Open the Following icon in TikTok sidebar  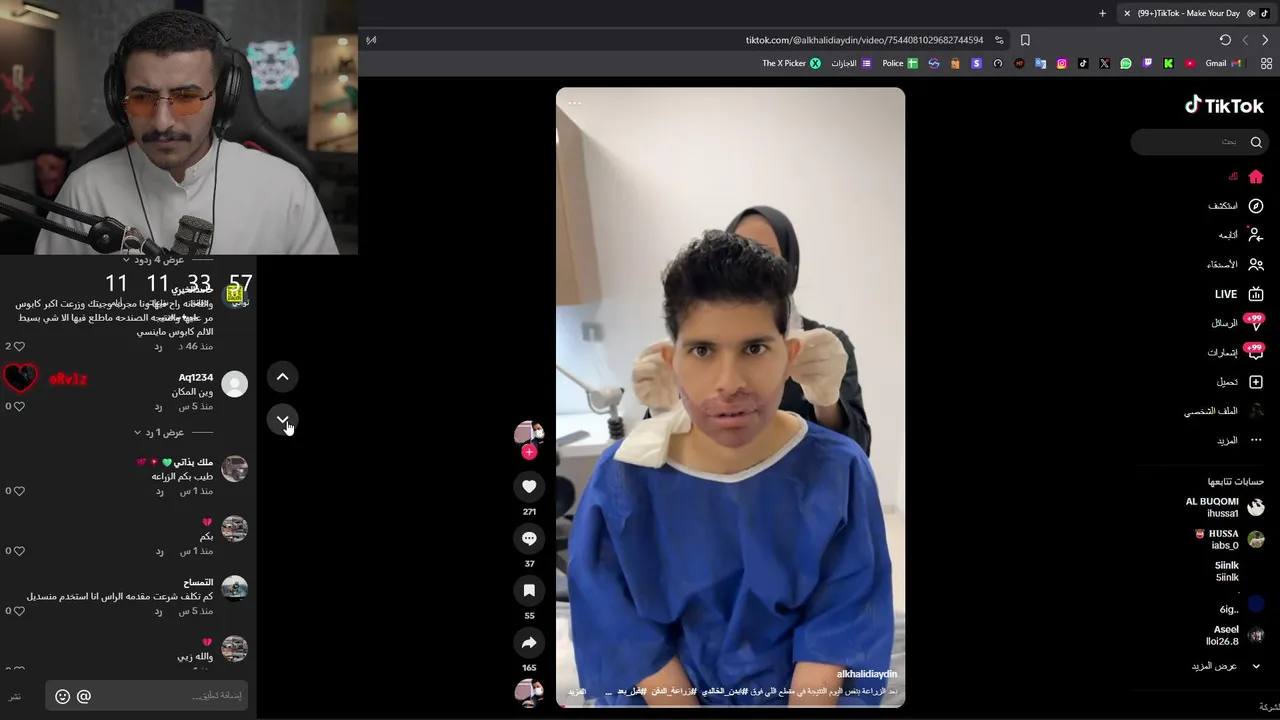(1256, 235)
